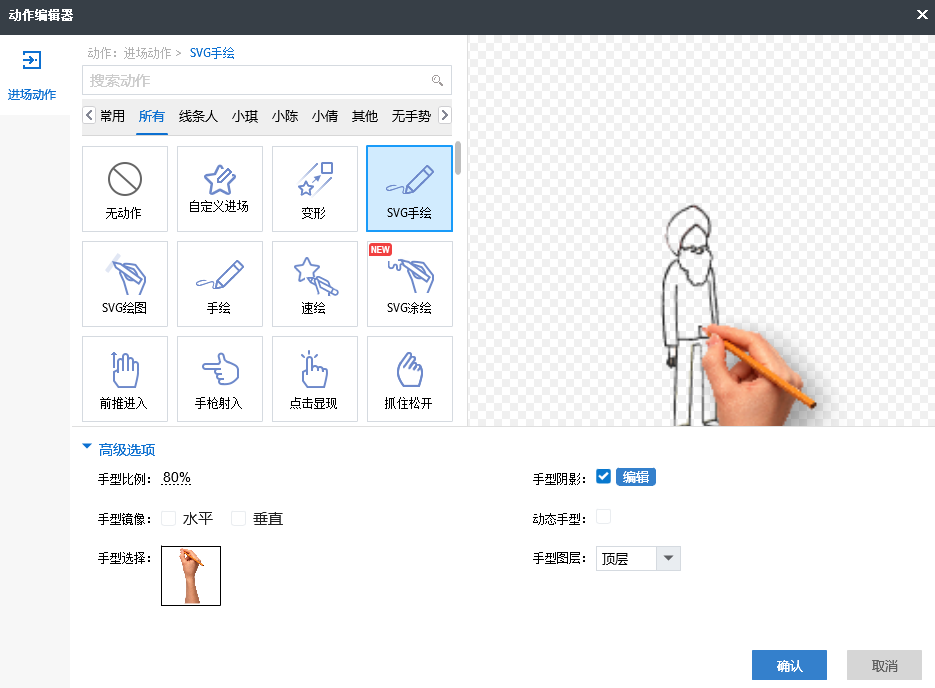The image size is (935, 688).
Task: Pick the SVG绘图 drawing action
Action: [x=124, y=284]
